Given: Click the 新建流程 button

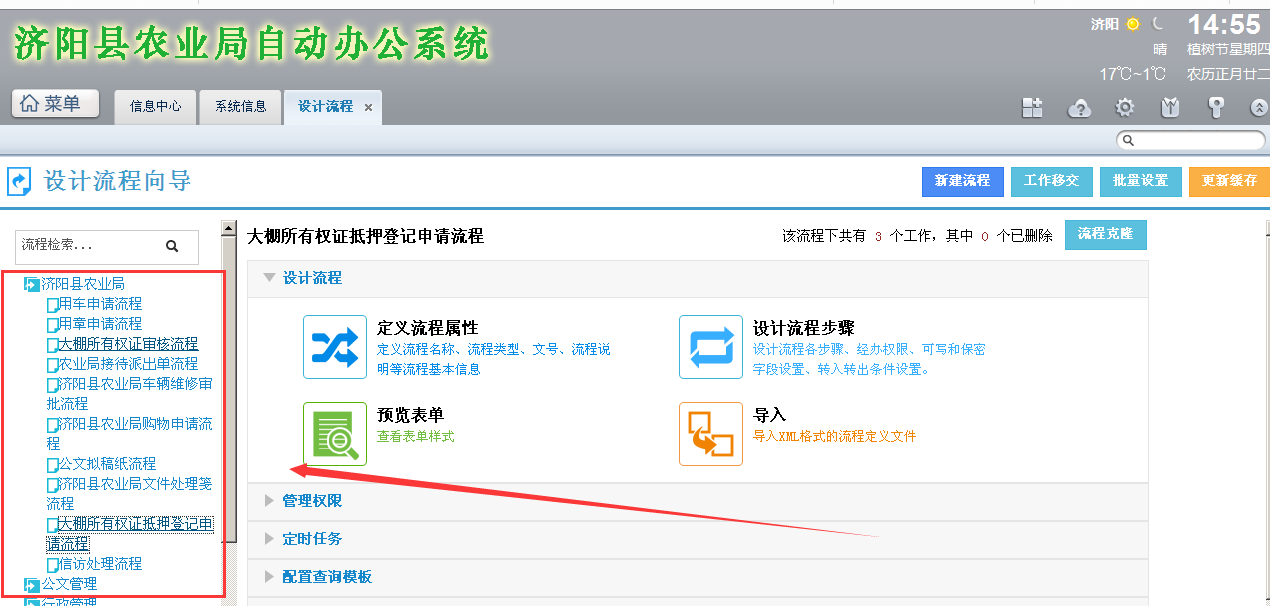Looking at the screenshot, I should tap(962, 181).
